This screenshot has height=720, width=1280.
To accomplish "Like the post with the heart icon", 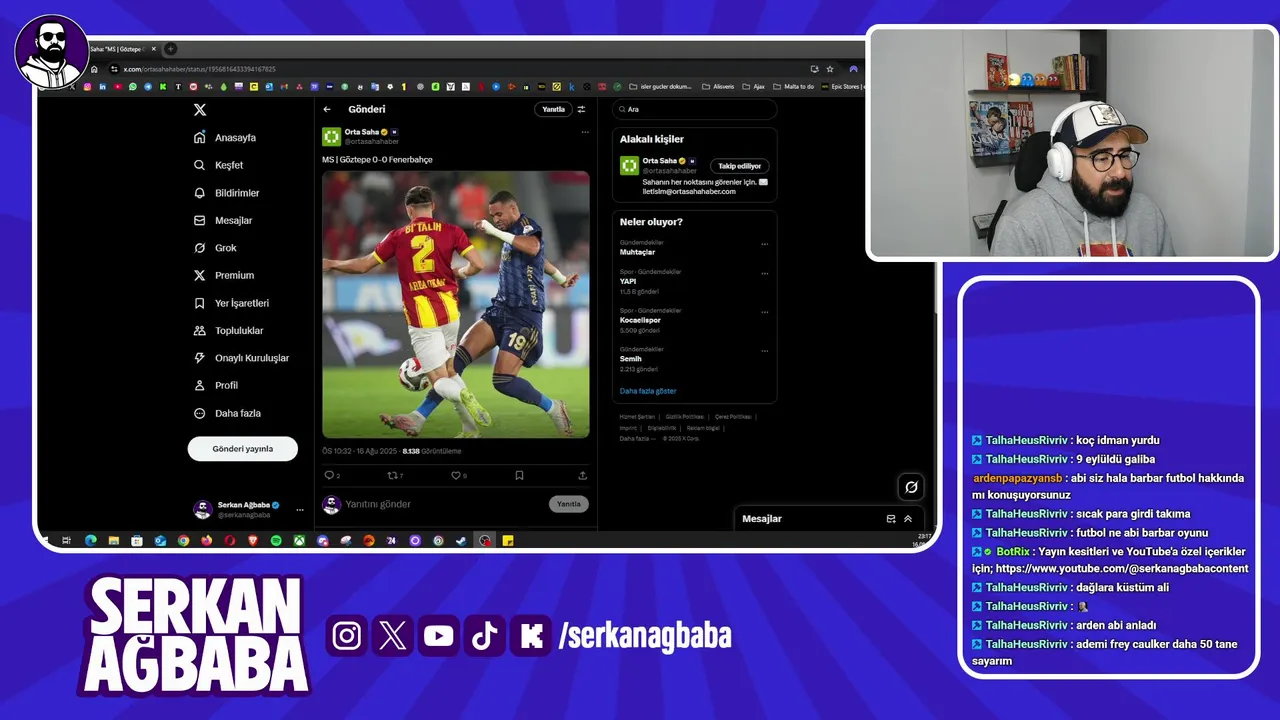I will coord(455,476).
